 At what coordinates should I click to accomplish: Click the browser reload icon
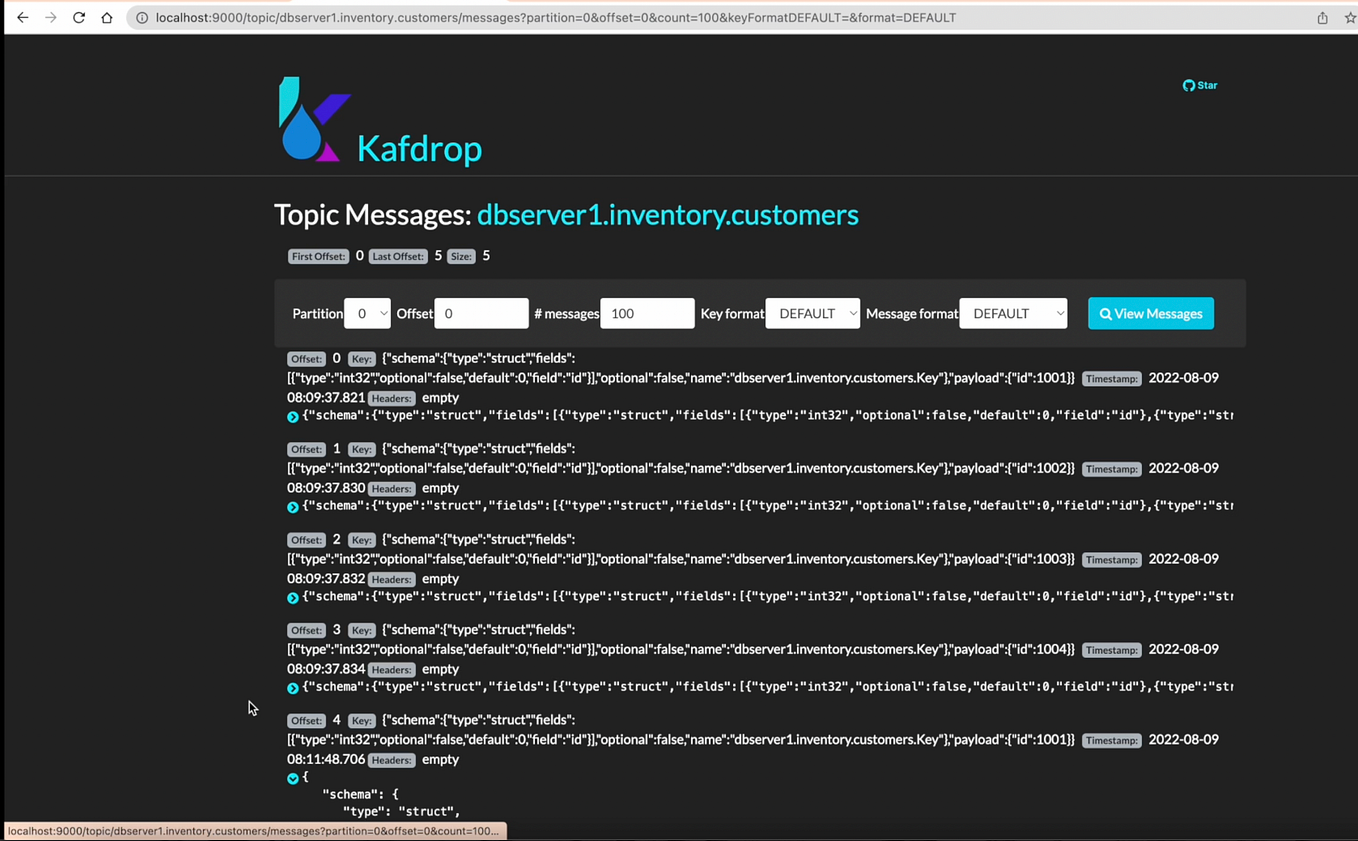click(x=79, y=17)
